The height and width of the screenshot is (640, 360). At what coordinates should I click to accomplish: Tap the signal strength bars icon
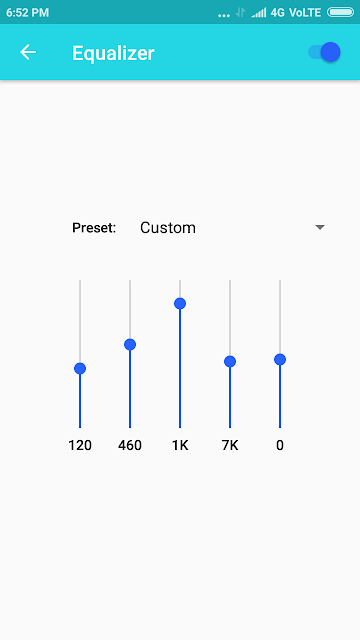[x=259, y=13]
